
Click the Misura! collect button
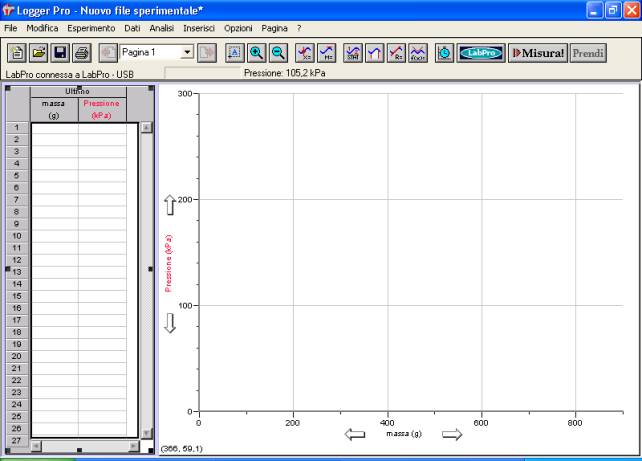tap(538, 53)
